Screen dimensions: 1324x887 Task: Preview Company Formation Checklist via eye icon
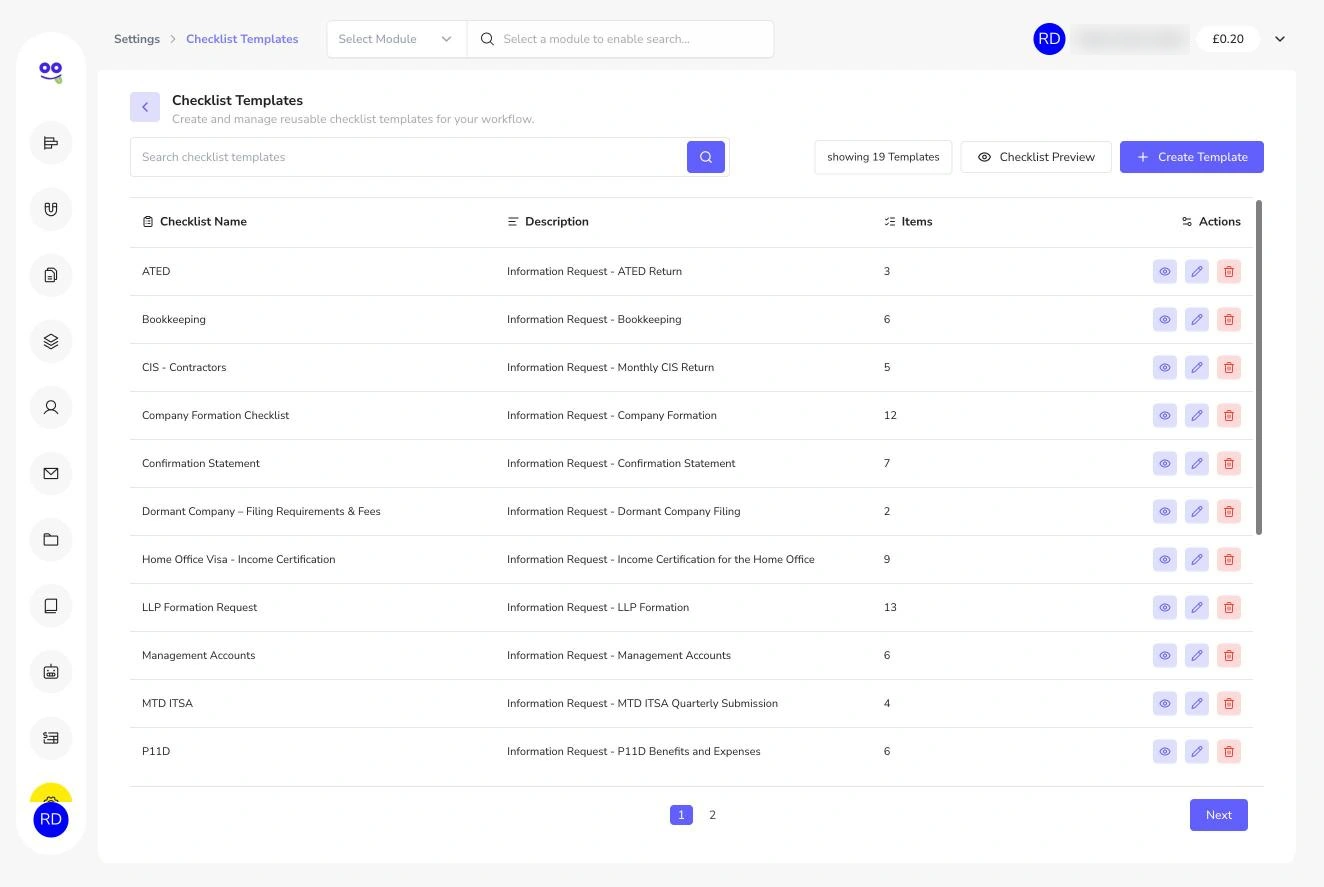[1165, 415]
